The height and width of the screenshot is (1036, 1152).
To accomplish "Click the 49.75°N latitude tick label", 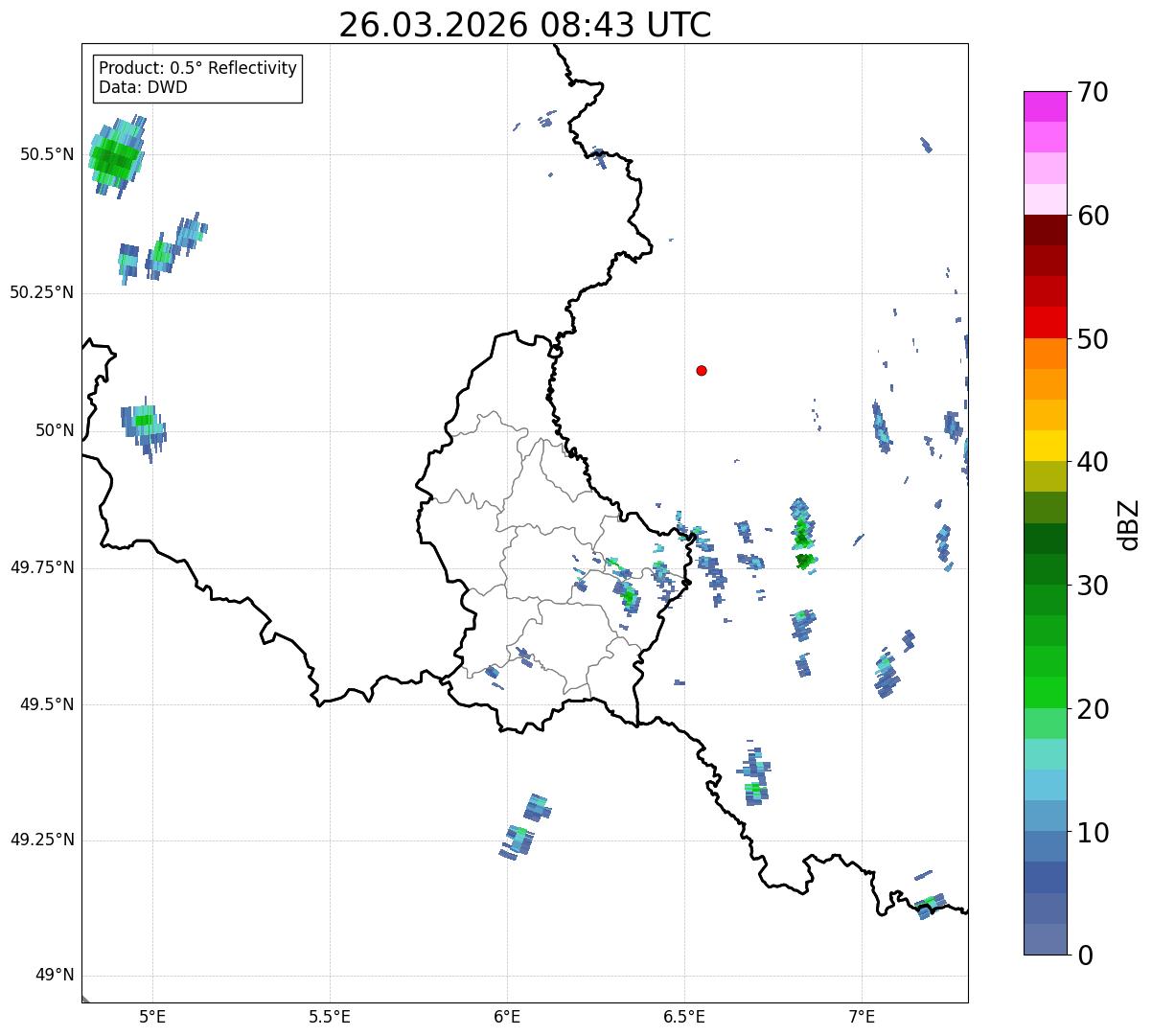I will point(41,567).
